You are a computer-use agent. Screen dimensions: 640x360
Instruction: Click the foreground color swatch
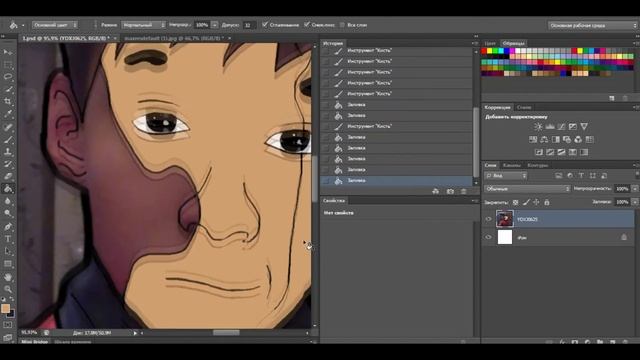tap(5, 309)
